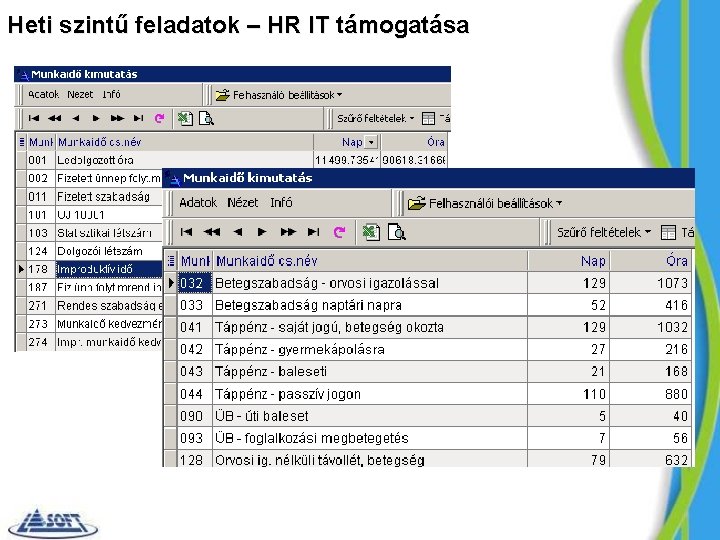Export to Excel in front window

click(x=371, y=232)
